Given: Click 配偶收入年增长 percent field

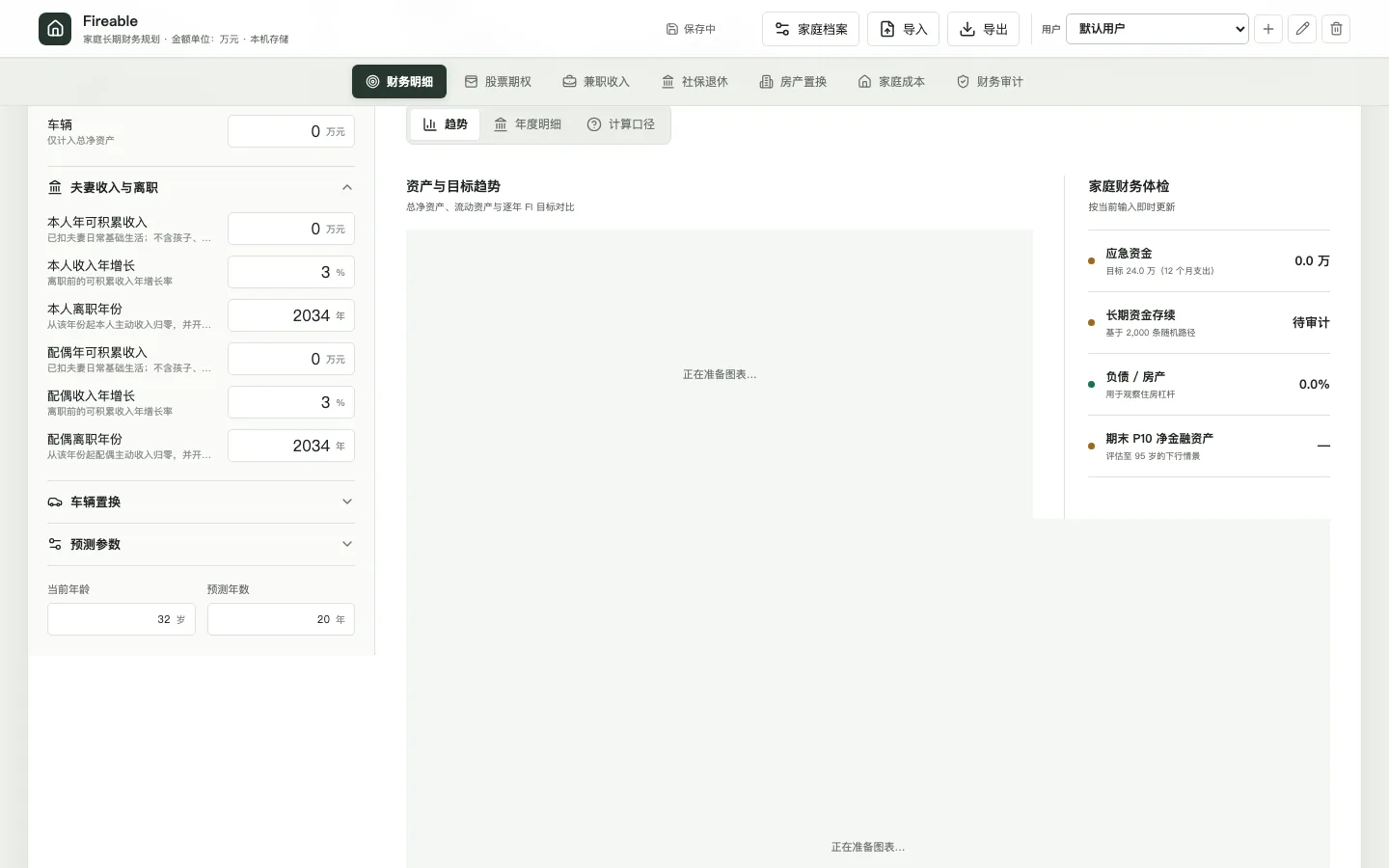Looking at the screenshot, I should pyautogui.click(x=291, y=402).
